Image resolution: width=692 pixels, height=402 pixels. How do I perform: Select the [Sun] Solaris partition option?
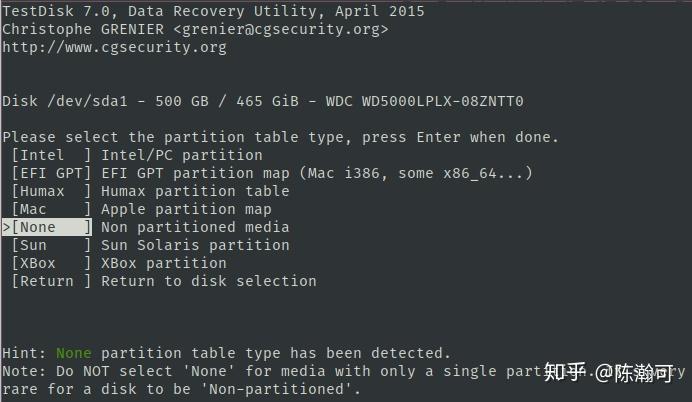coord(51,245)
